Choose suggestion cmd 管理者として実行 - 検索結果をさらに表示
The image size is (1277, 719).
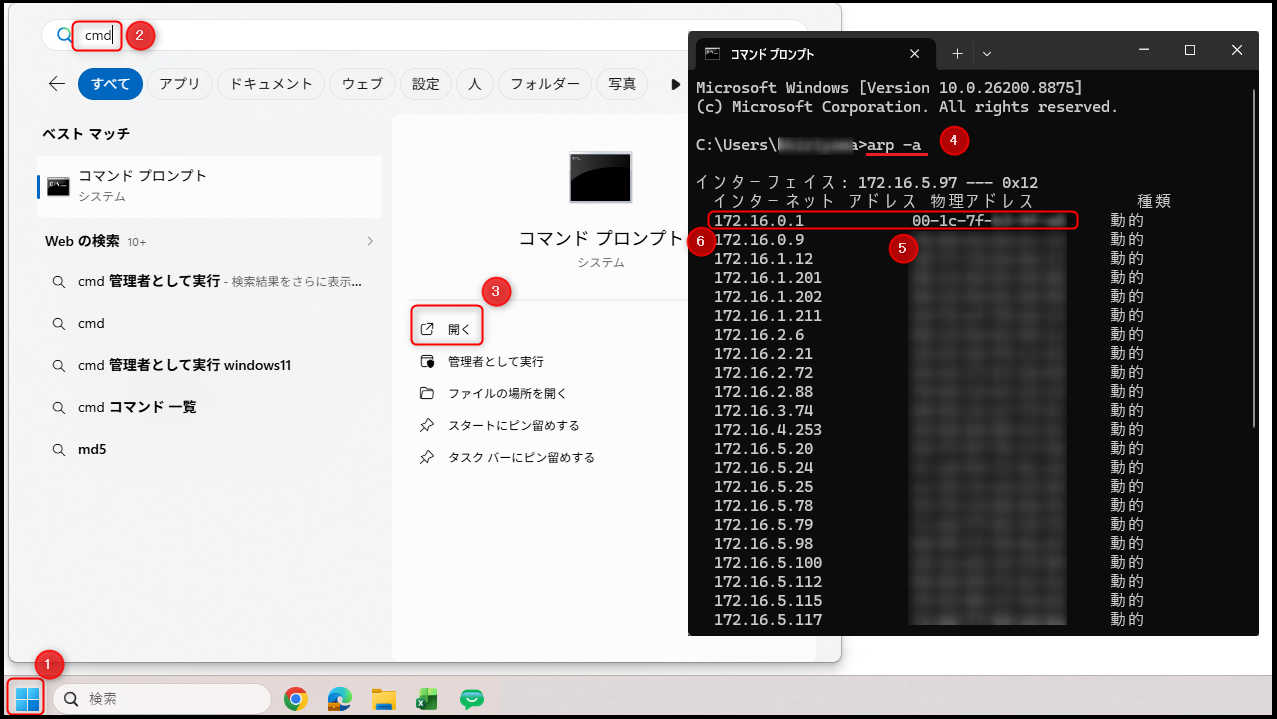click(209, 282)
